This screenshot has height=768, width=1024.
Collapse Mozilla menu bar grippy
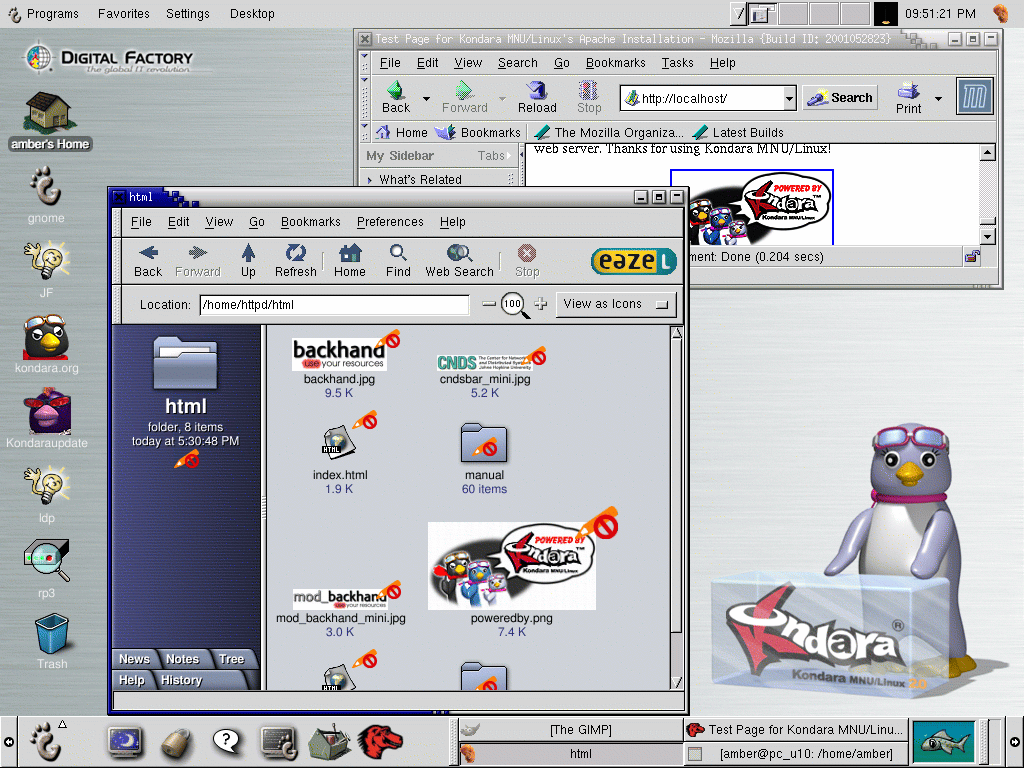pyautogui.click(x=364, y=63)
